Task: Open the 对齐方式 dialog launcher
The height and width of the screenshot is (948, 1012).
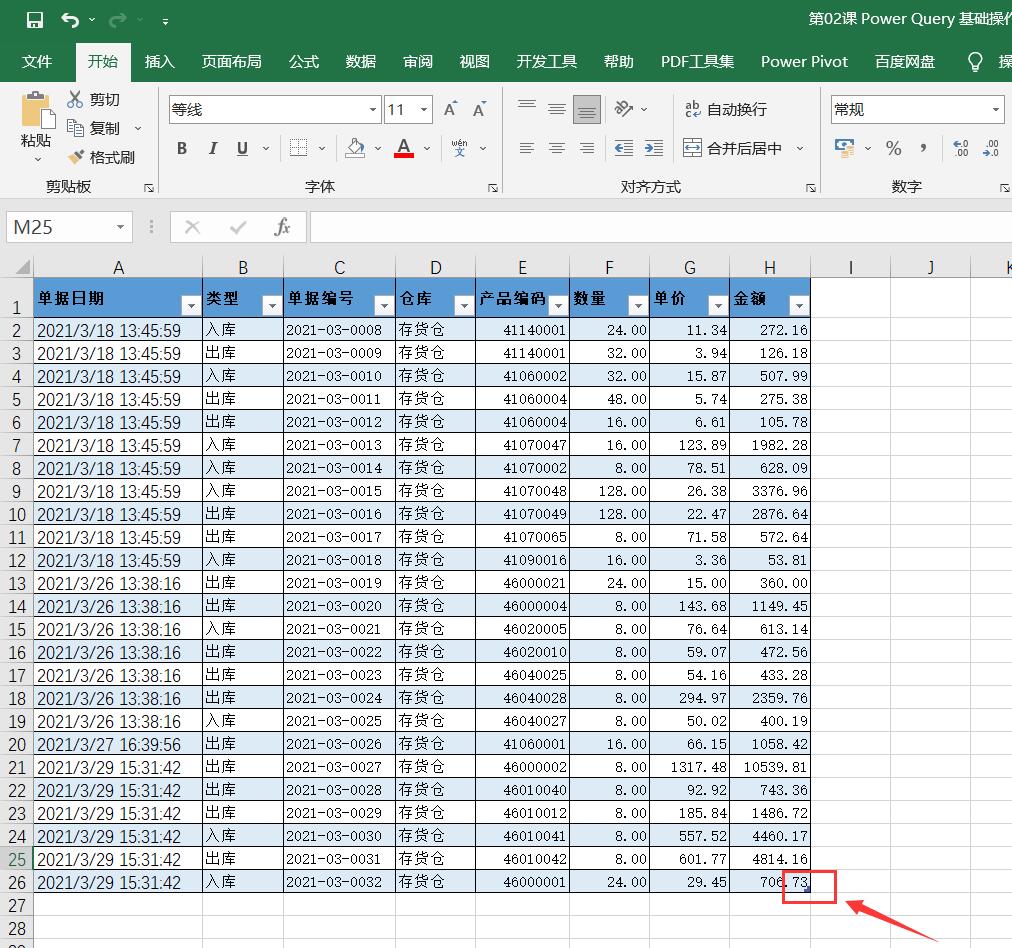Action: point(811,188)
